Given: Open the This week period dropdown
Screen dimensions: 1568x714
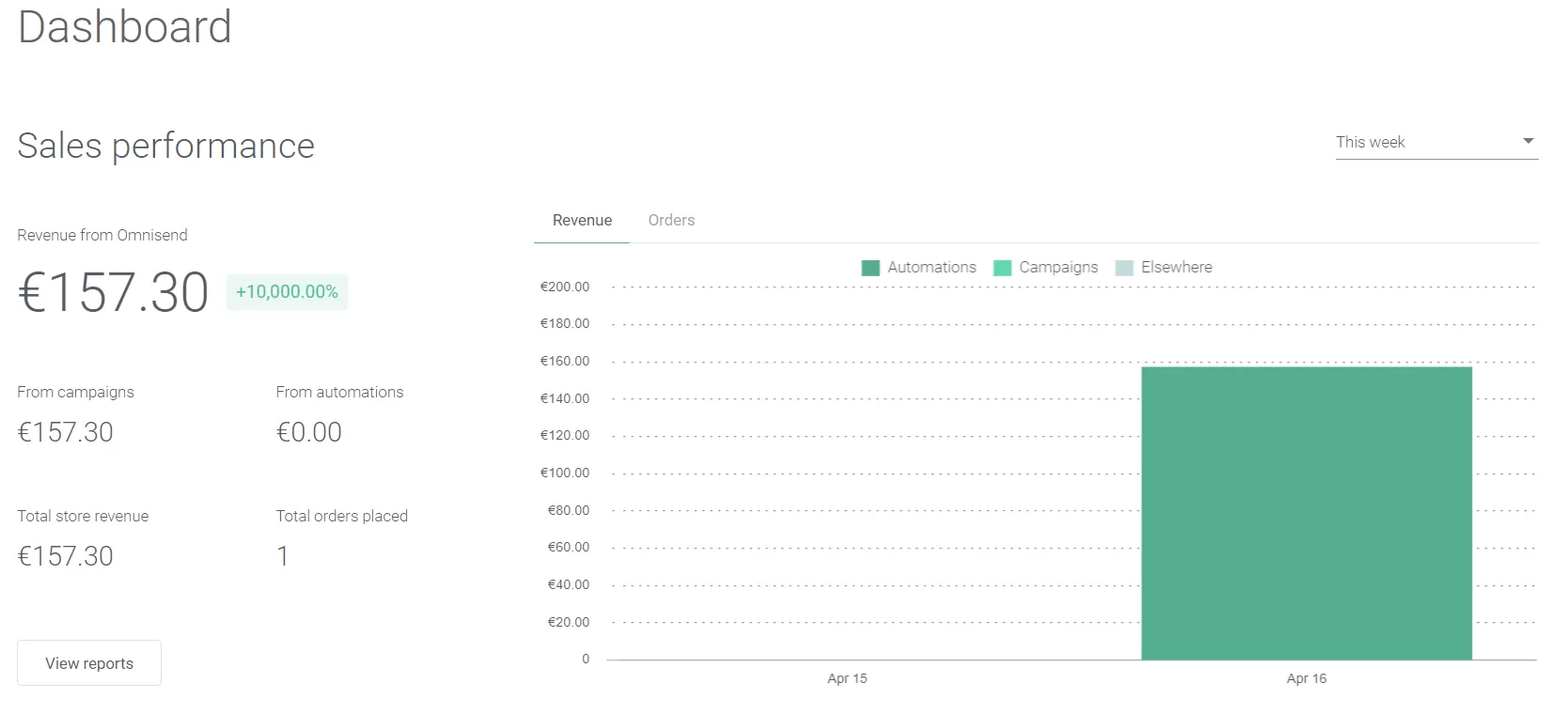Looking at the screenshot, I should 1419,143.
